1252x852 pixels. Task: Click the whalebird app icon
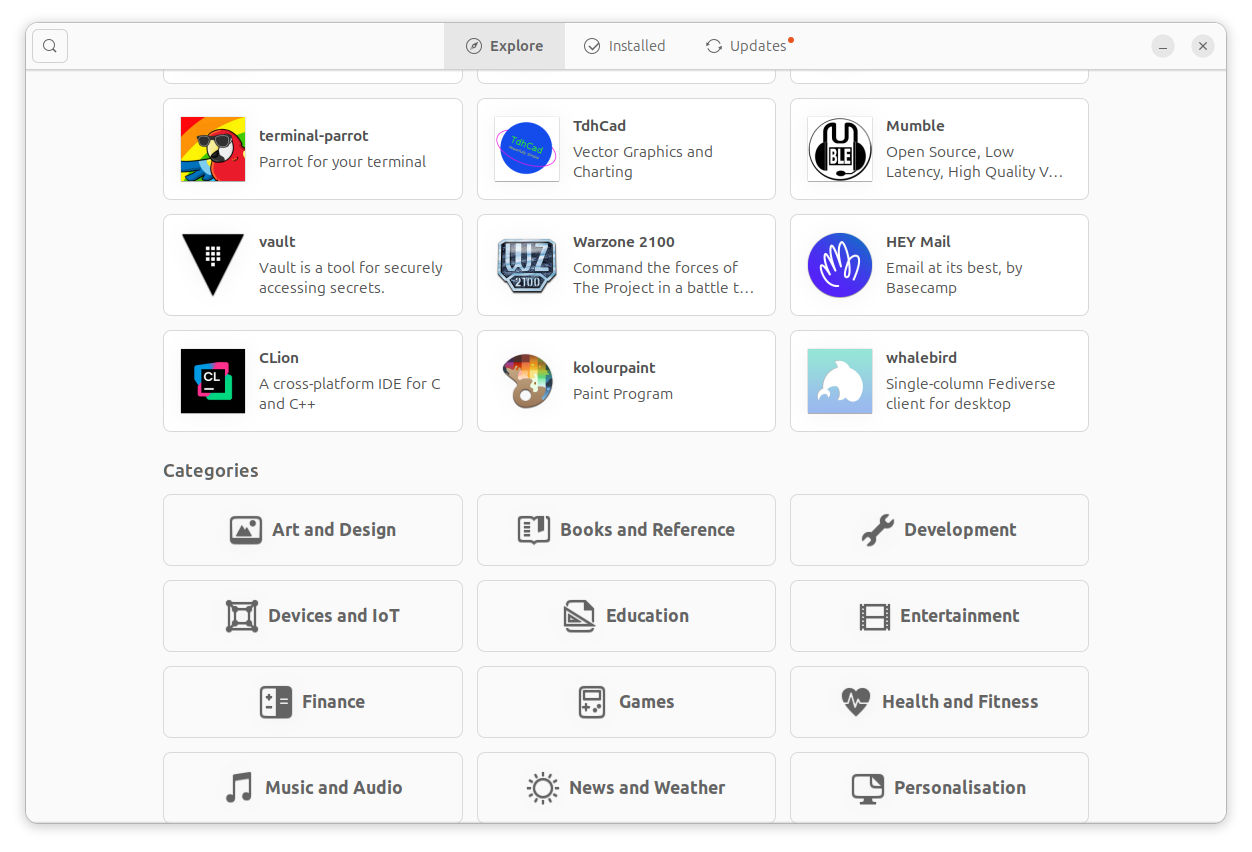(840, 381)
